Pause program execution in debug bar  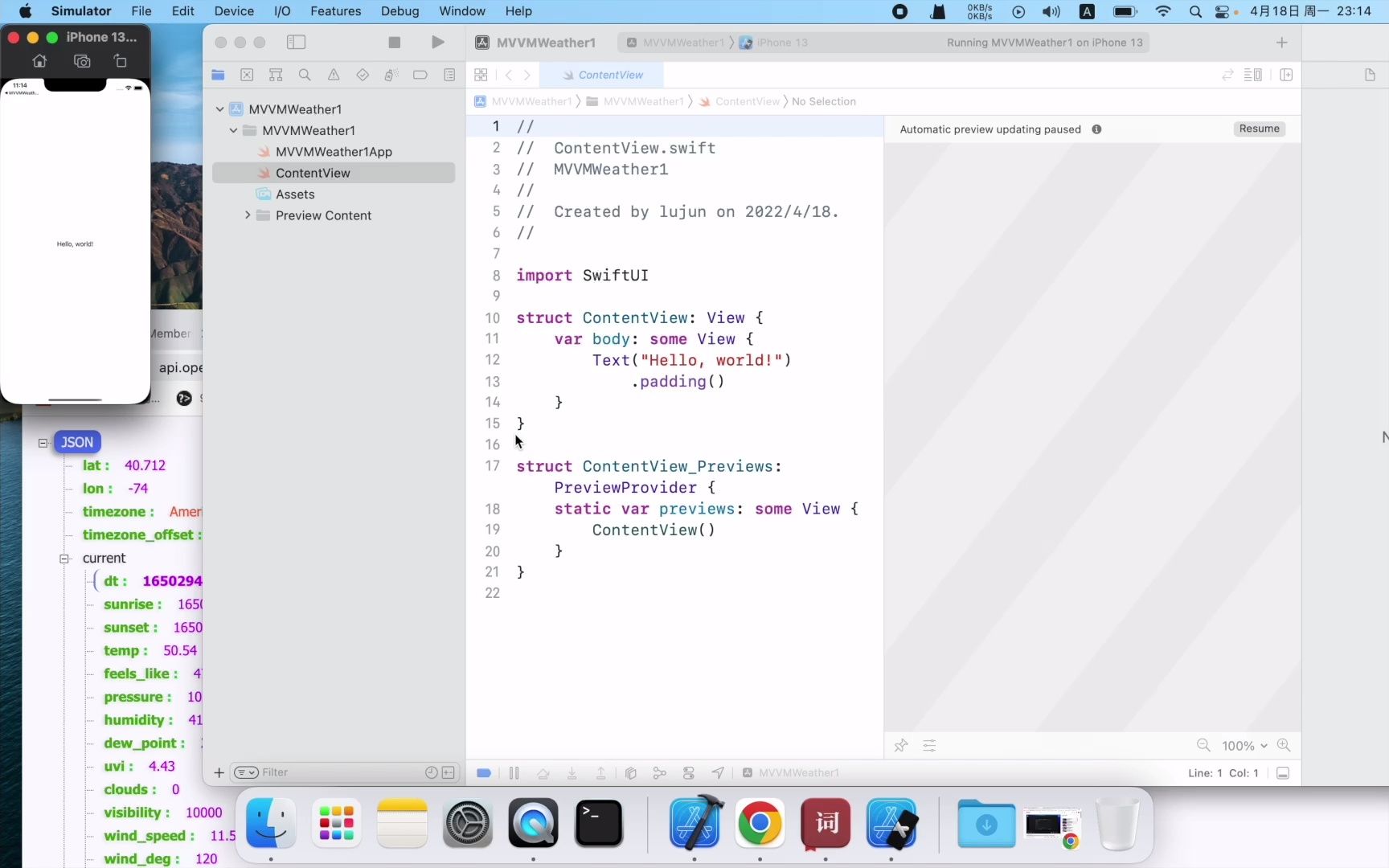coord(514,773)
